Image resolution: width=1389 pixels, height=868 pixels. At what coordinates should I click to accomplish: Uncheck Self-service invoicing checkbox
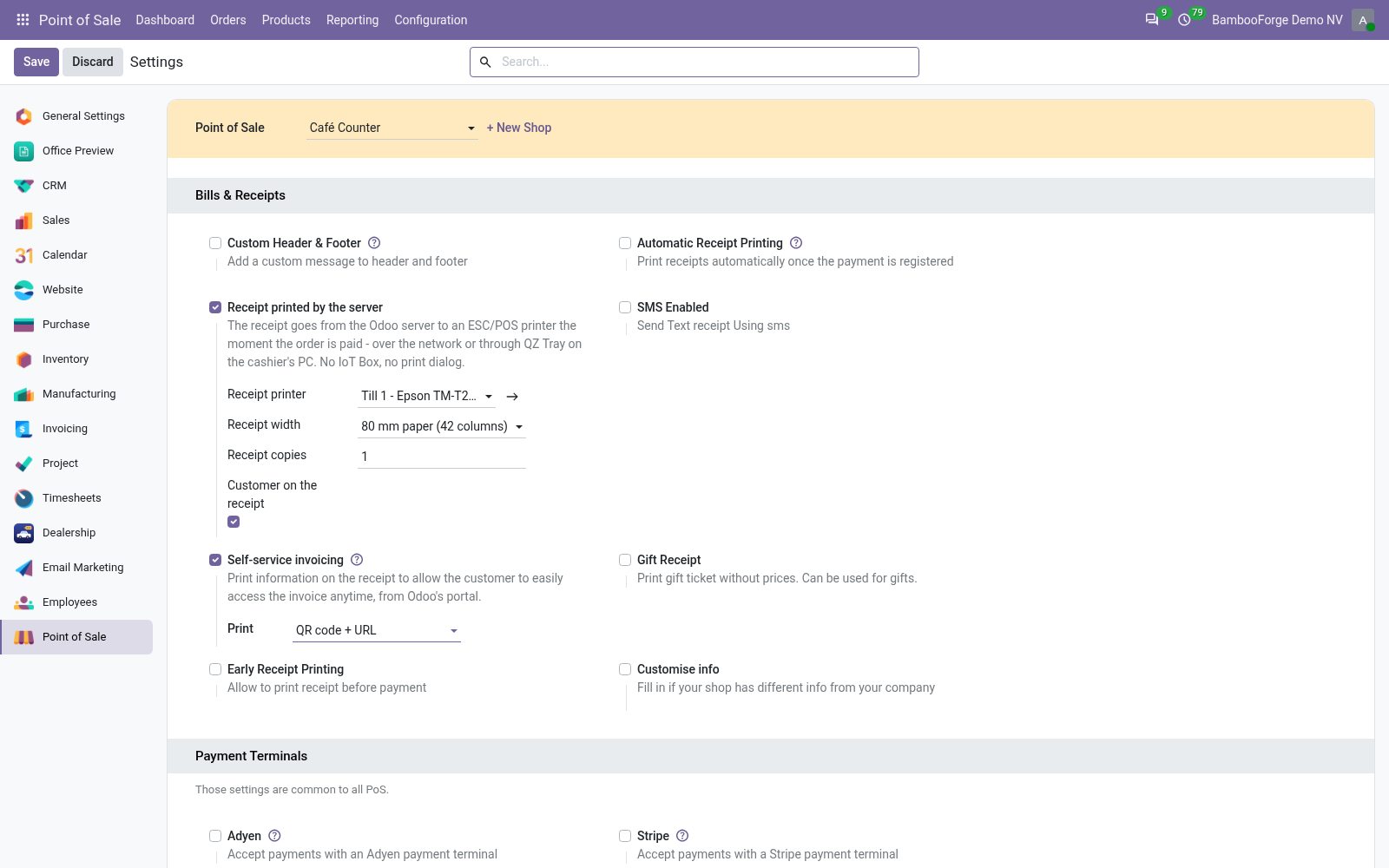(x=215, y=560)
